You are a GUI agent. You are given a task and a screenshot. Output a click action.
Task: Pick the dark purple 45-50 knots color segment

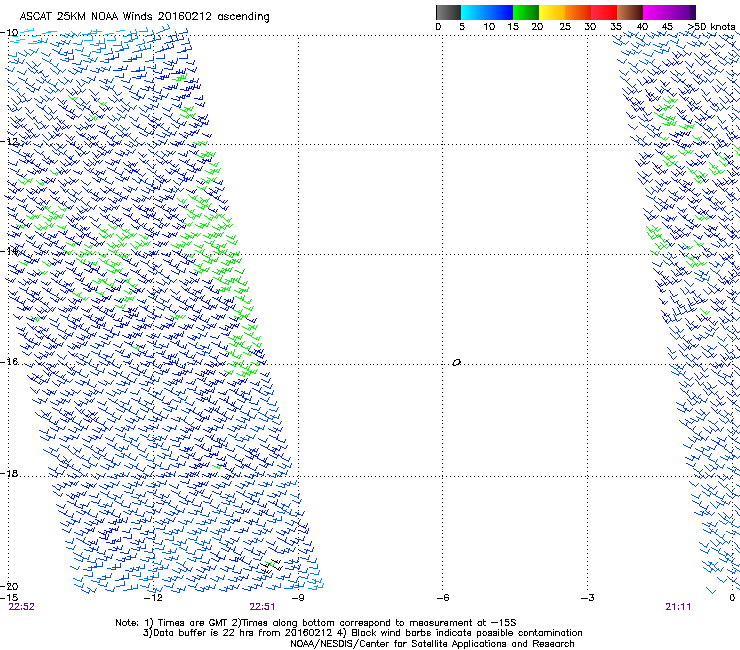pos(682,12)
